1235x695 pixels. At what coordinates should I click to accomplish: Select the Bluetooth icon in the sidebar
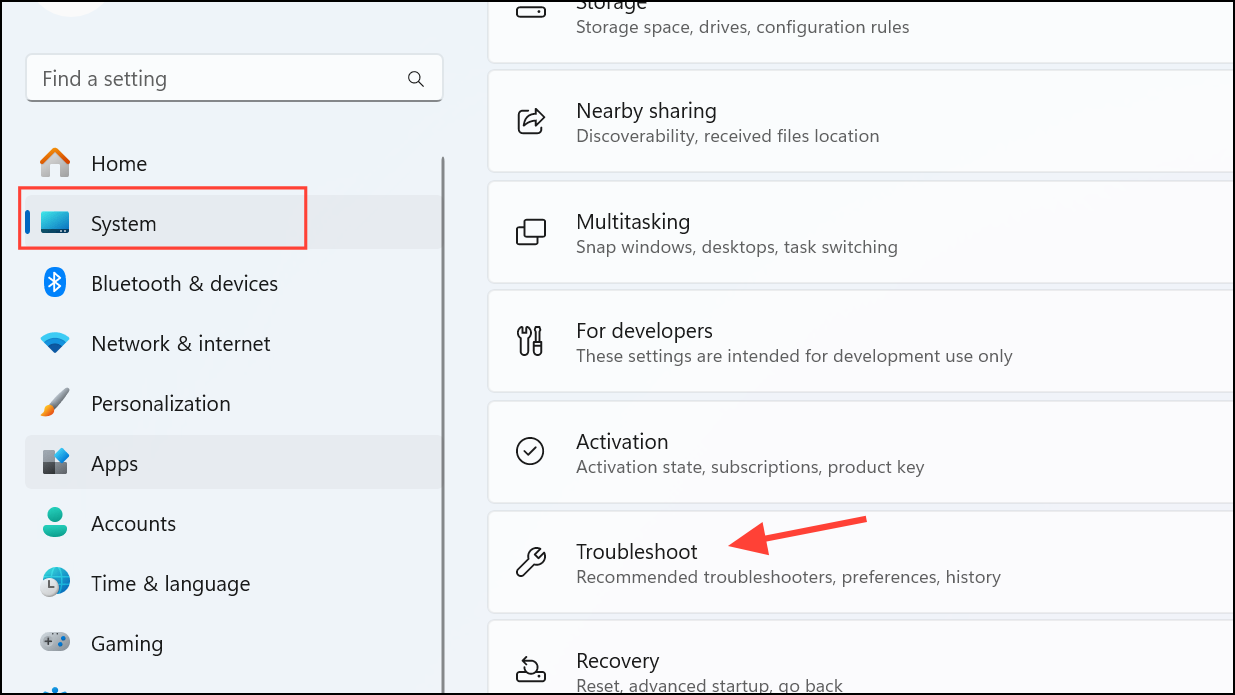(x=54, y=283)
